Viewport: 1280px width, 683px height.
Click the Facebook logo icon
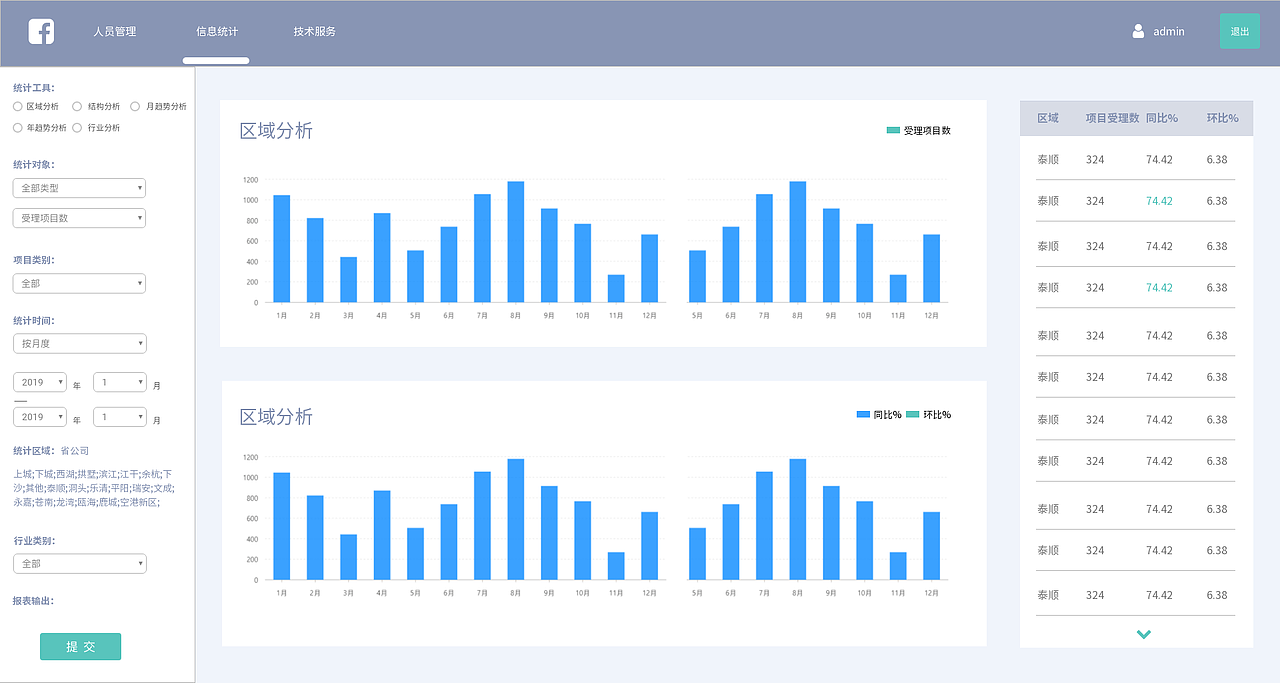pos(41,32)
